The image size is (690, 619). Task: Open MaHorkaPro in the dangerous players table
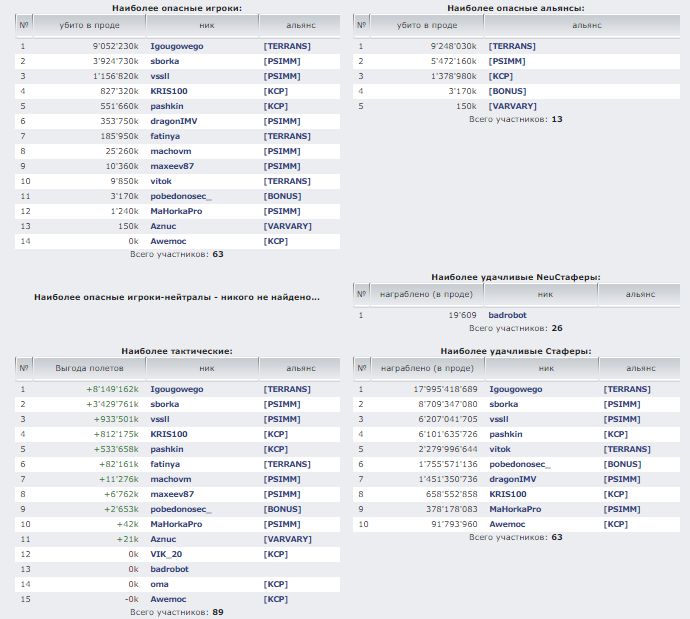click(176, 211)
